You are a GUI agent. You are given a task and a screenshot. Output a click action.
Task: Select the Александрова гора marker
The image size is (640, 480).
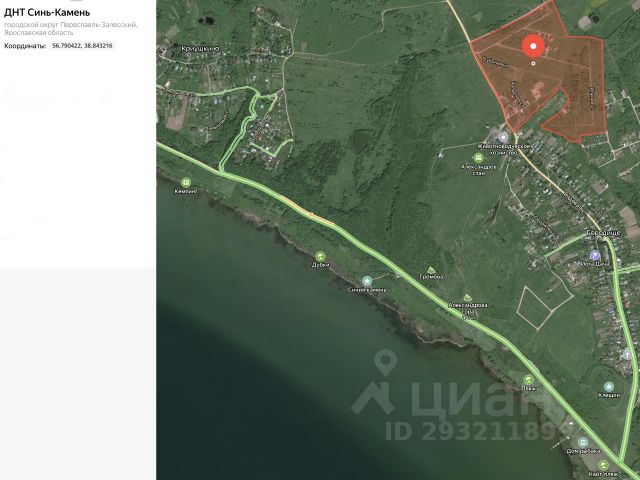pos(468,297)
